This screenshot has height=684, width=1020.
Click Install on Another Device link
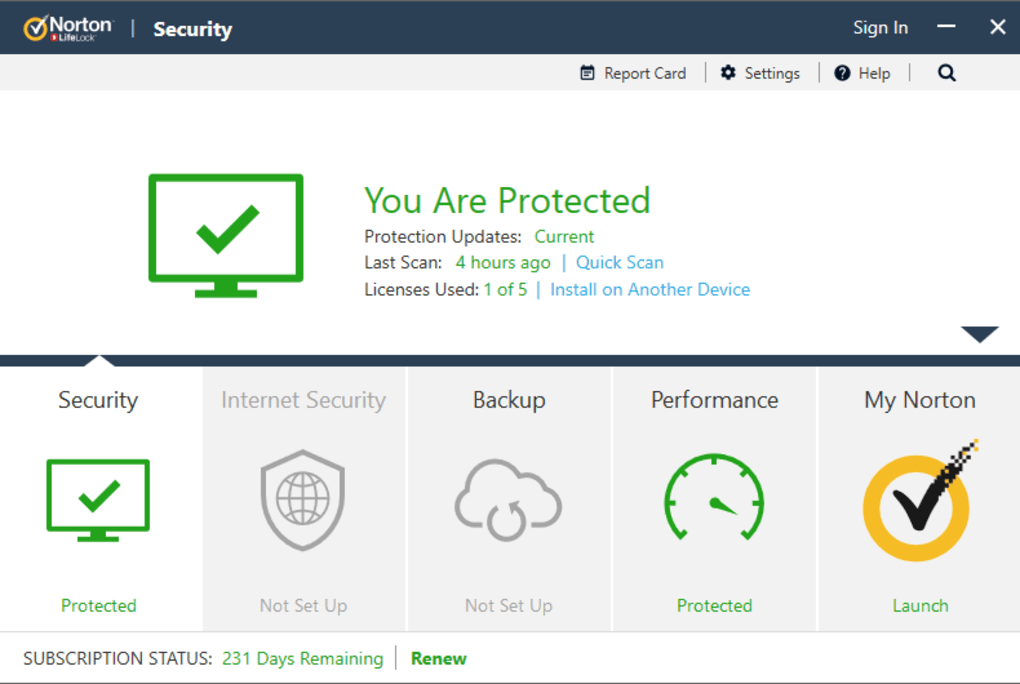650,290
